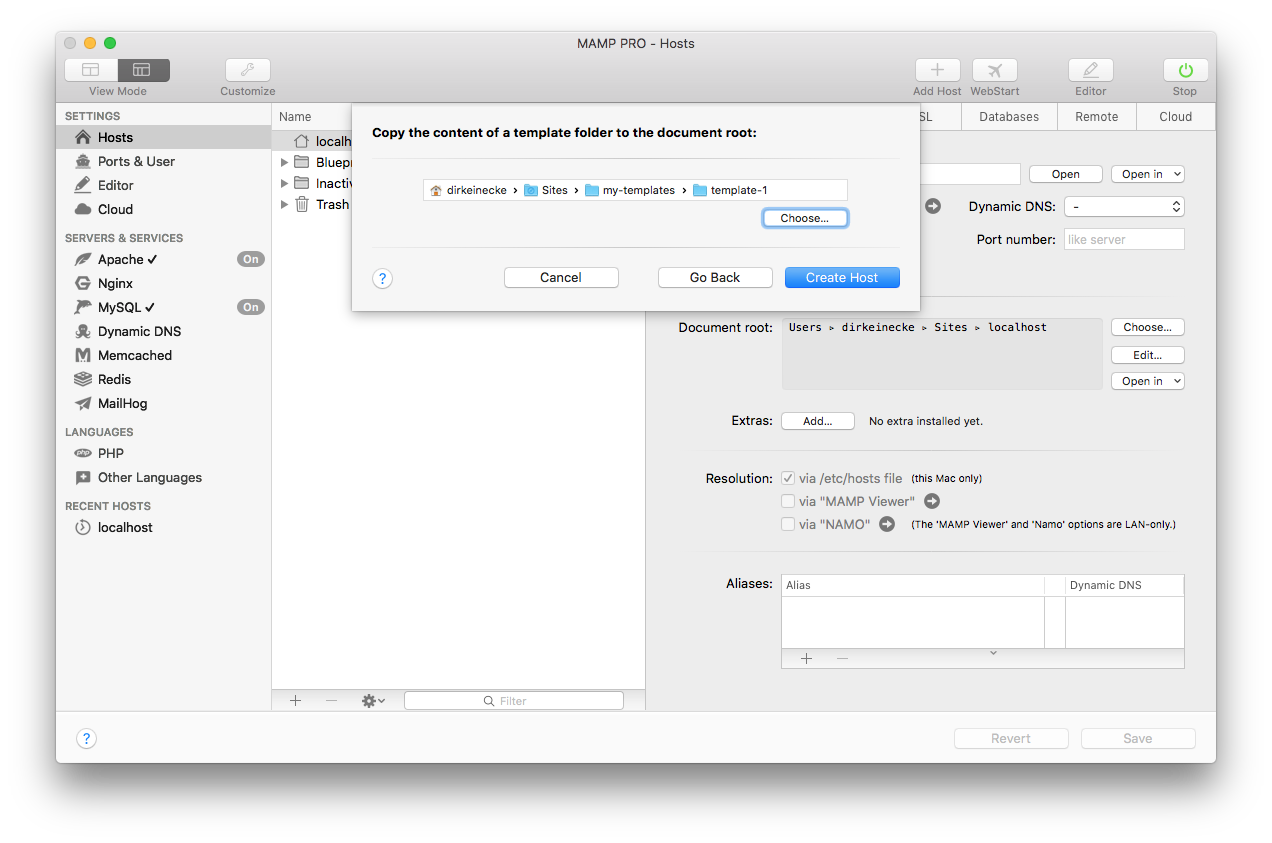Expand the Trash item in the host list
This screenshot has width=1272, height=843.
[x=284, y=204]
